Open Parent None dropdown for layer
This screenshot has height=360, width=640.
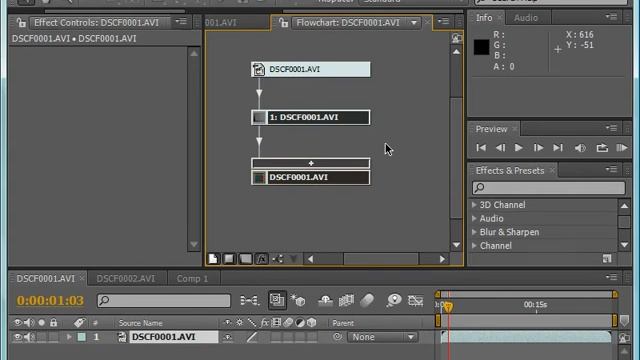(382, 337)
